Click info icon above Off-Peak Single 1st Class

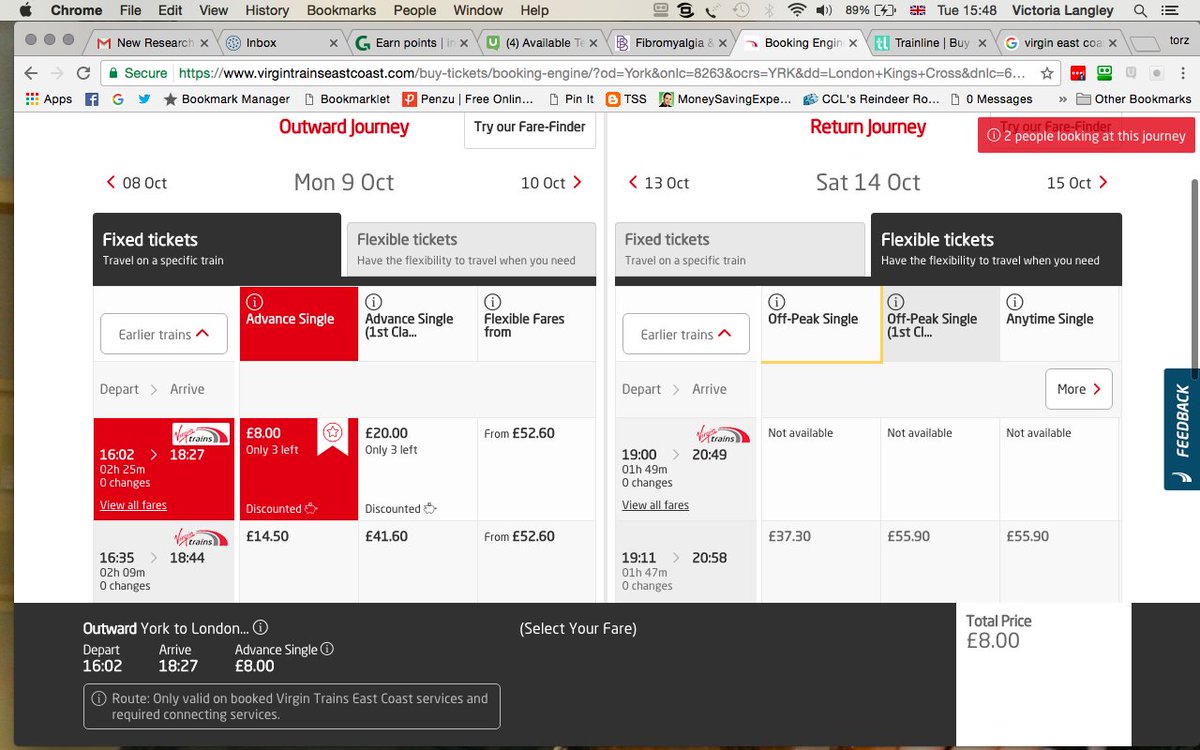pyautogui.click(x=895, y=302)
